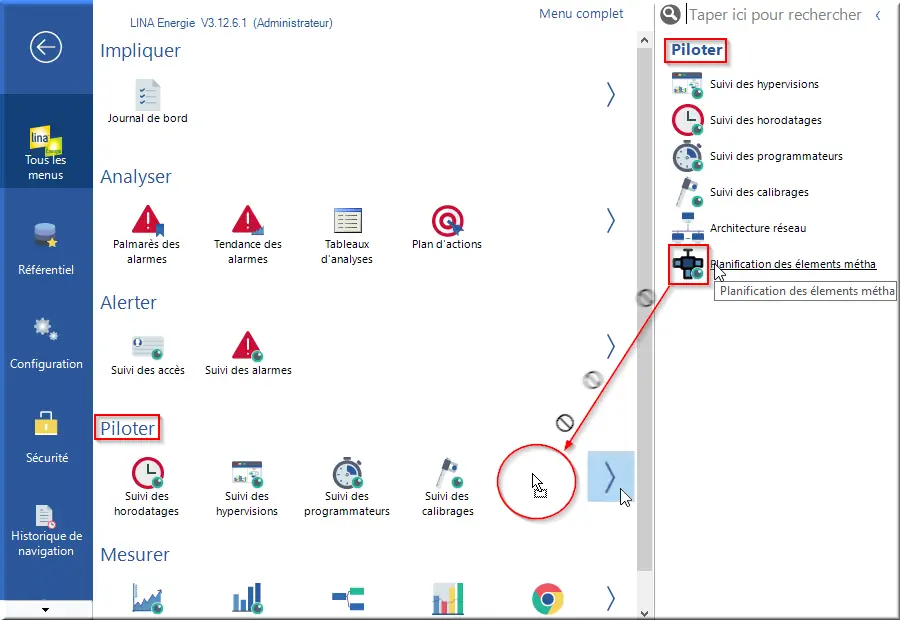
Task: Open Historique de navigation in sidebar
Action: point(46,531)
